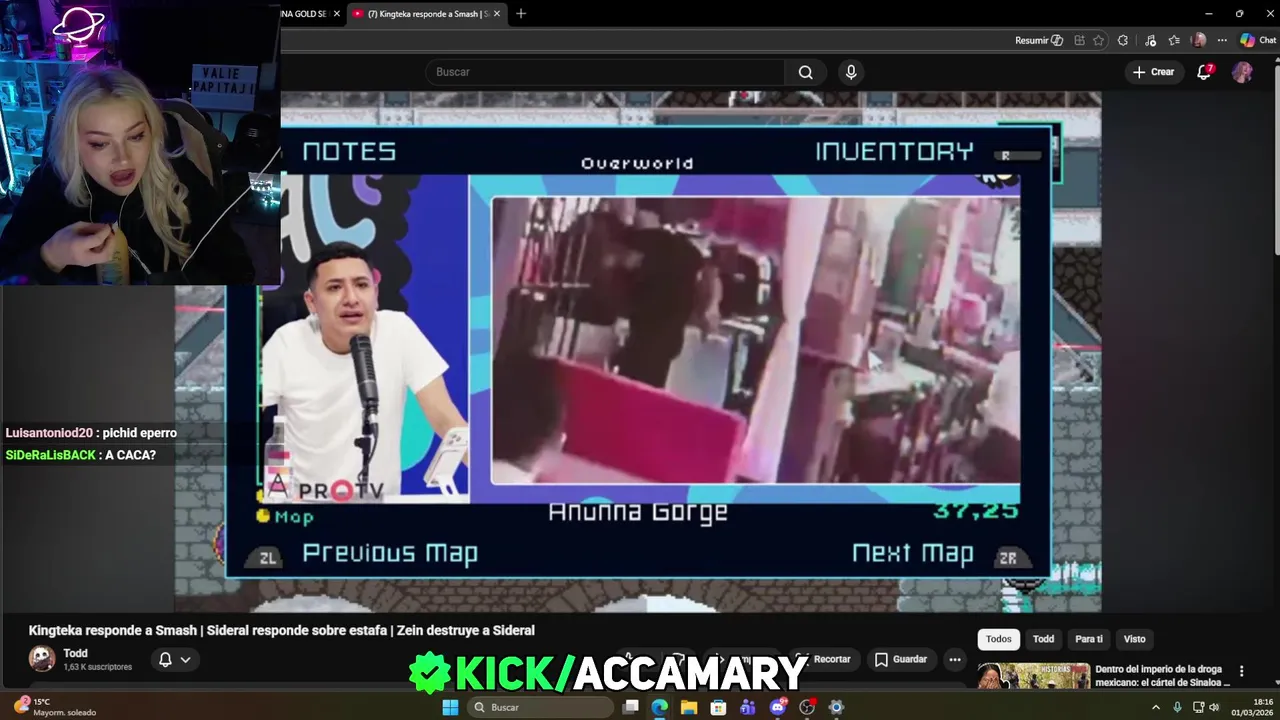Open Edge settings three-dot menu
This screenshot has width=1280, height=720.
pos(1222,40)
